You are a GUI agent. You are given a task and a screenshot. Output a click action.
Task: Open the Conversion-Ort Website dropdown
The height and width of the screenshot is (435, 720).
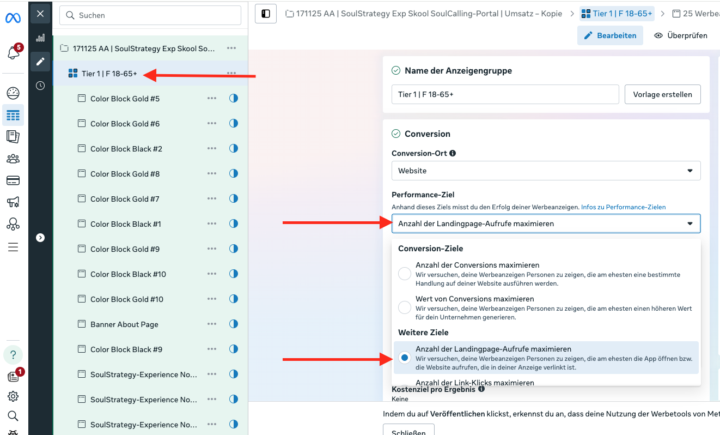[x=546, y=172]
